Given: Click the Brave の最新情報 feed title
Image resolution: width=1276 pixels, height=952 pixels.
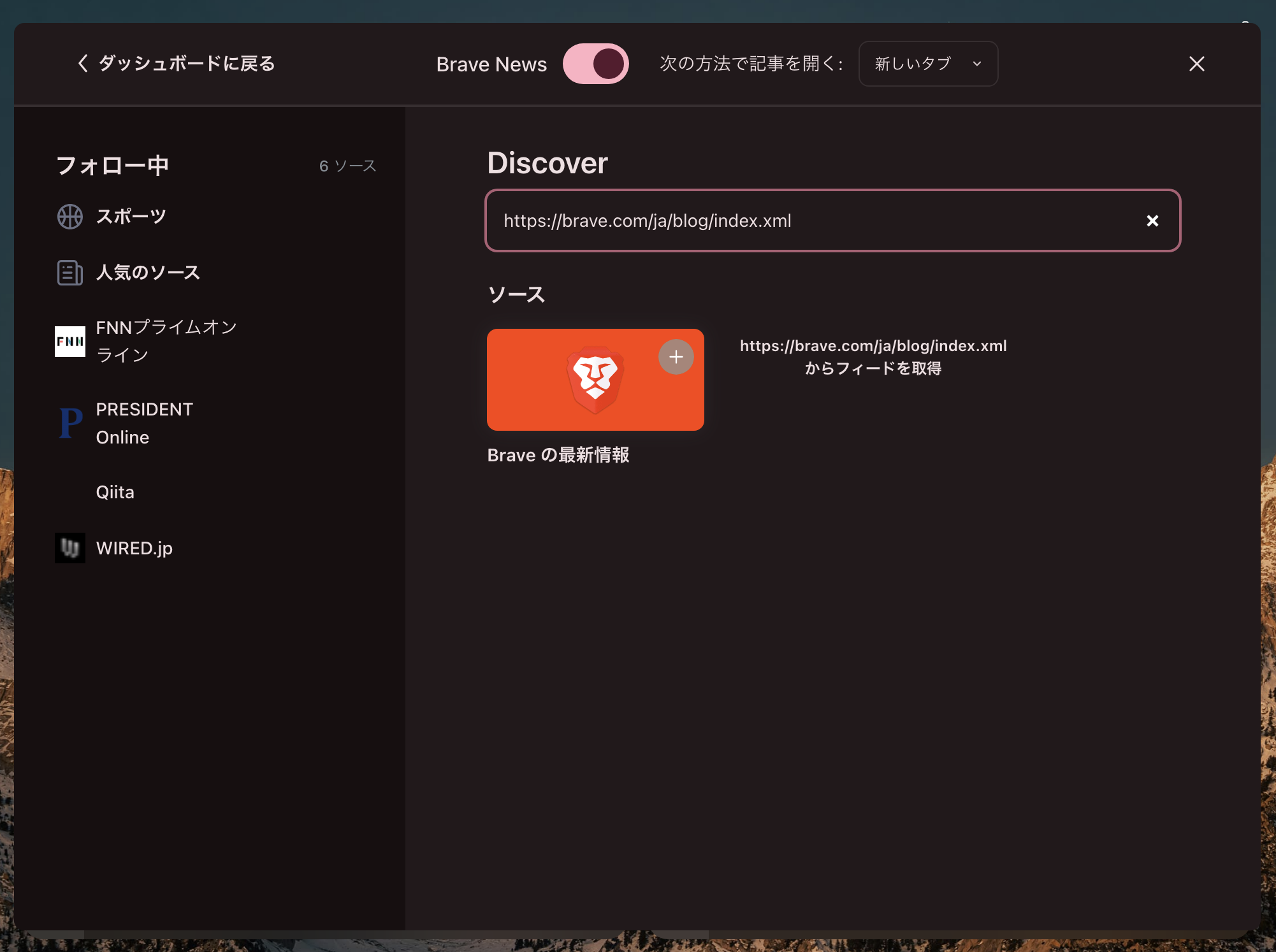Looking at the screenshot, I should pos(558,455).
